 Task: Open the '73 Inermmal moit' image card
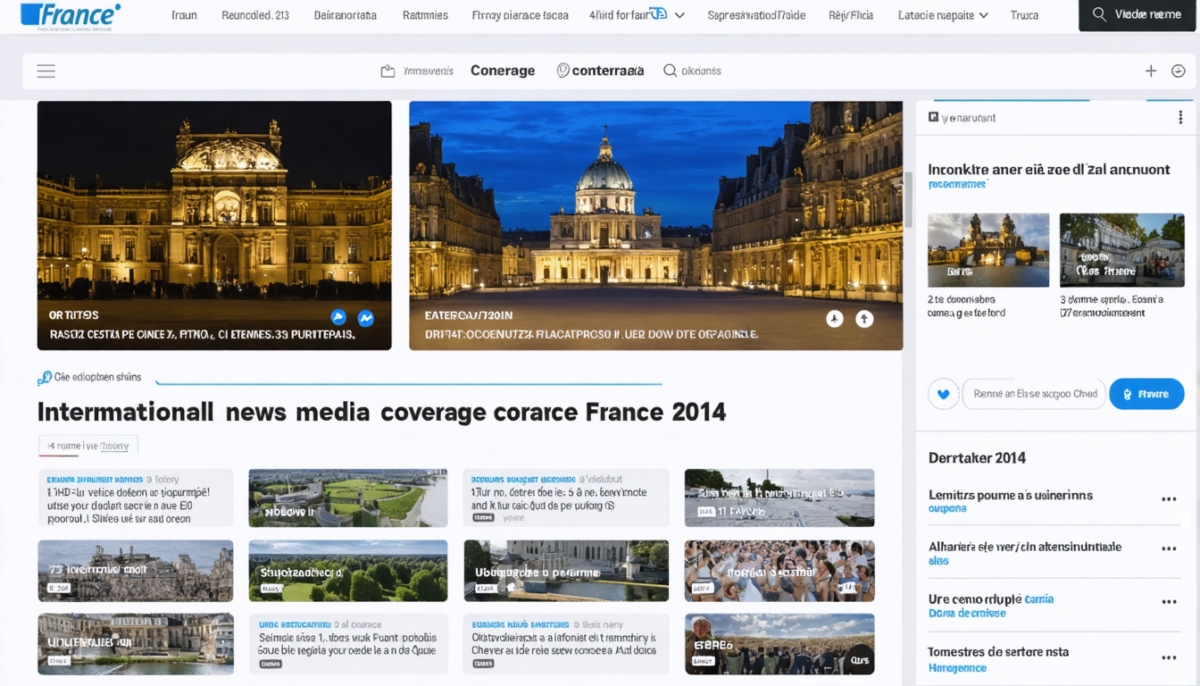pos(135,571)
